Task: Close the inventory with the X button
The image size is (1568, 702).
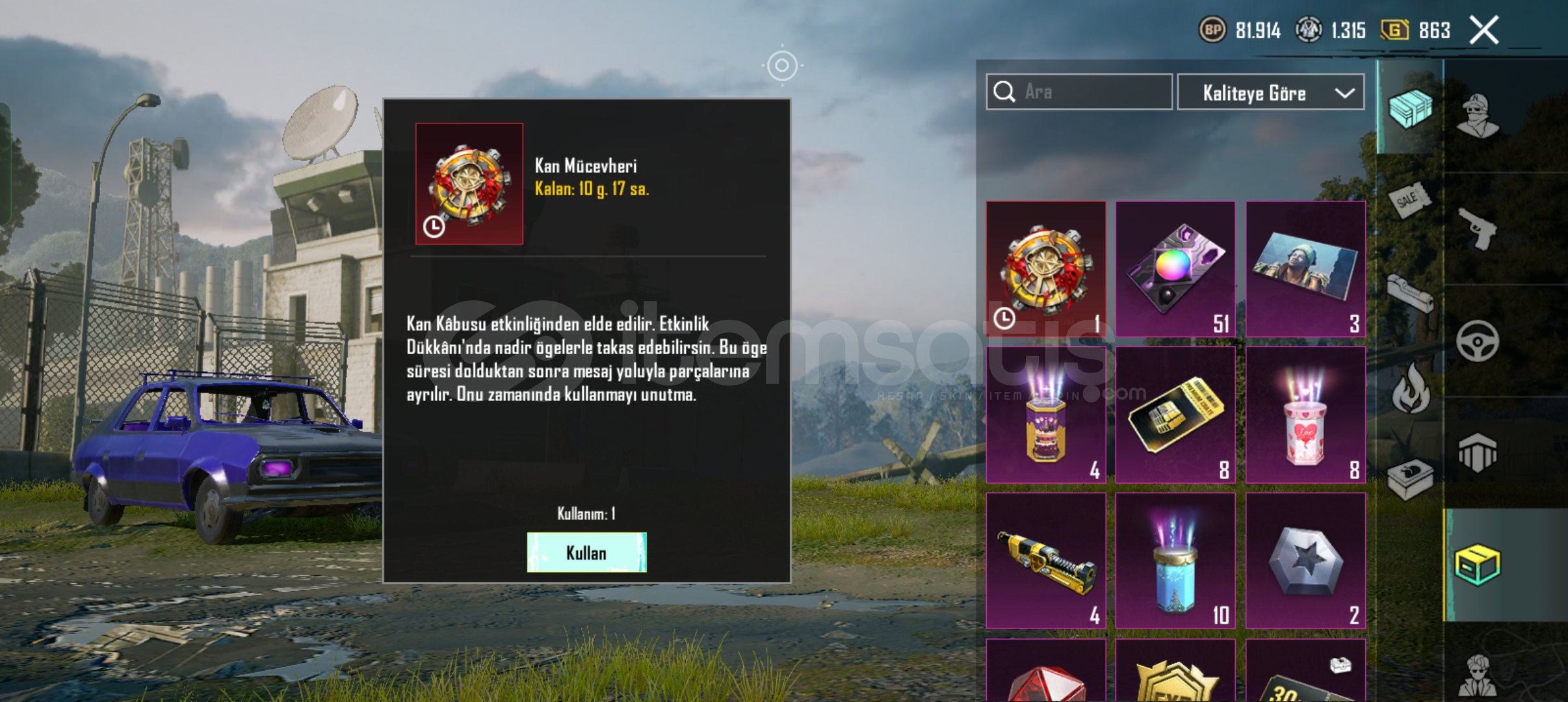Action: point(1484,30)
